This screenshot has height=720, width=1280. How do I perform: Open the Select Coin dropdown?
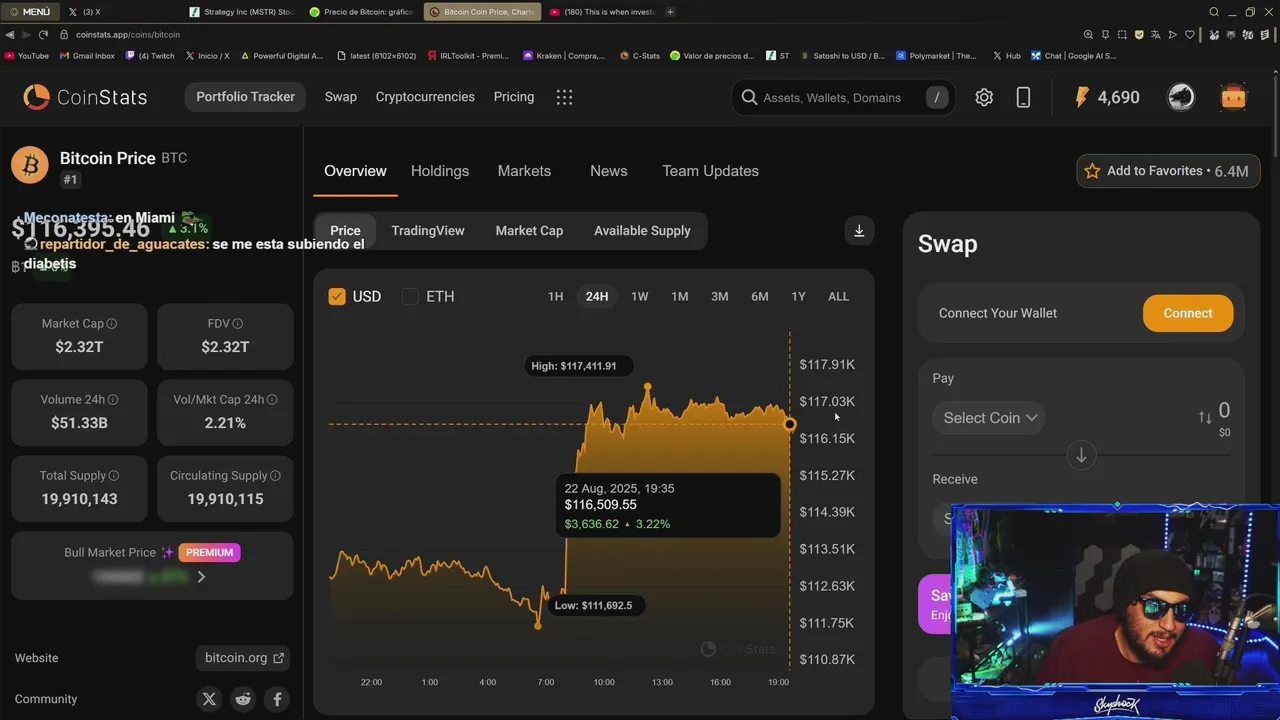pyautogui.click(x=989, y=418)
